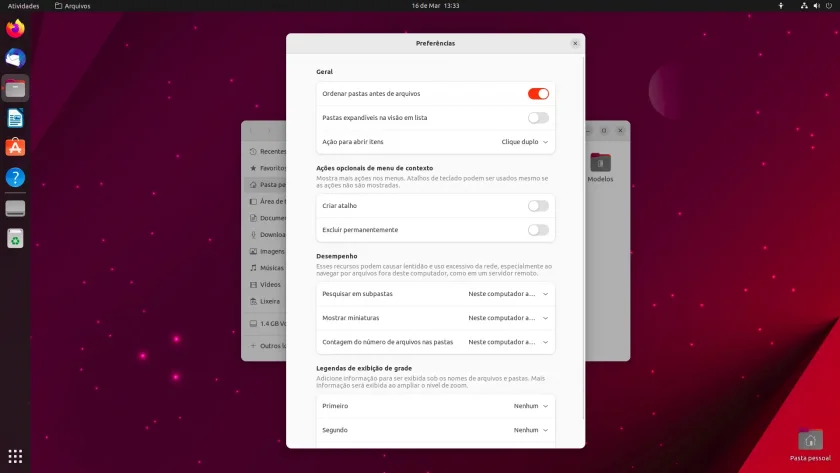Select the 1.4 GB volume in sidebar
This screenshot has width=840, height=473.
(x=266, y=324)
